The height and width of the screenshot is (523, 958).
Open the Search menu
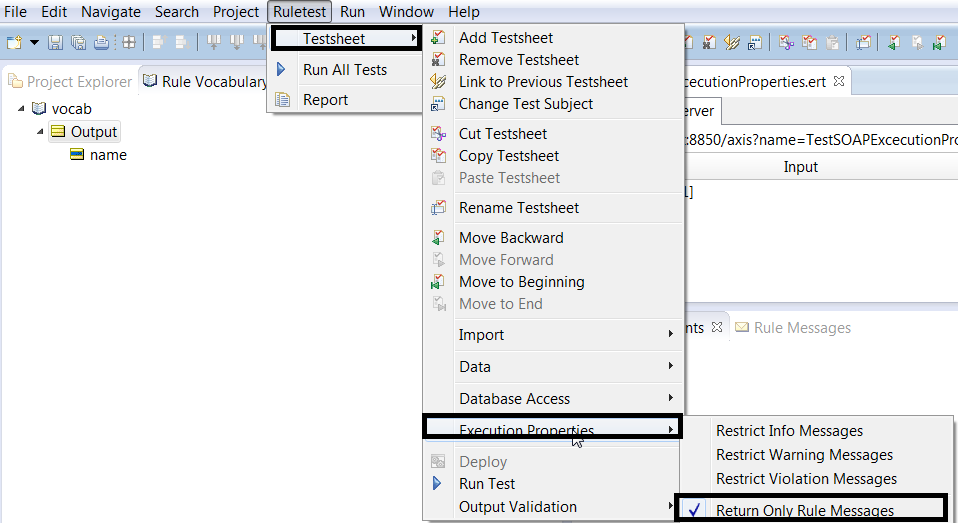point(177,12)
